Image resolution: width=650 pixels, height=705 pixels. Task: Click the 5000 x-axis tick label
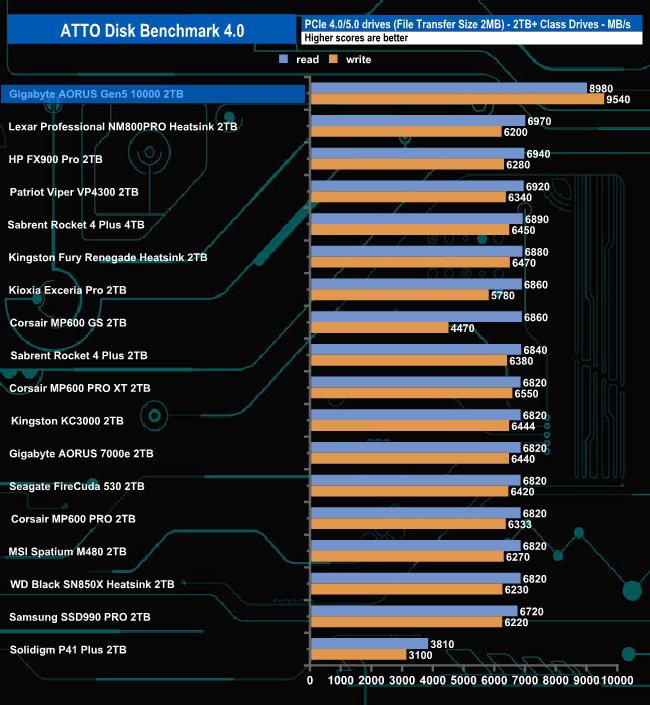tap(463, 680)
